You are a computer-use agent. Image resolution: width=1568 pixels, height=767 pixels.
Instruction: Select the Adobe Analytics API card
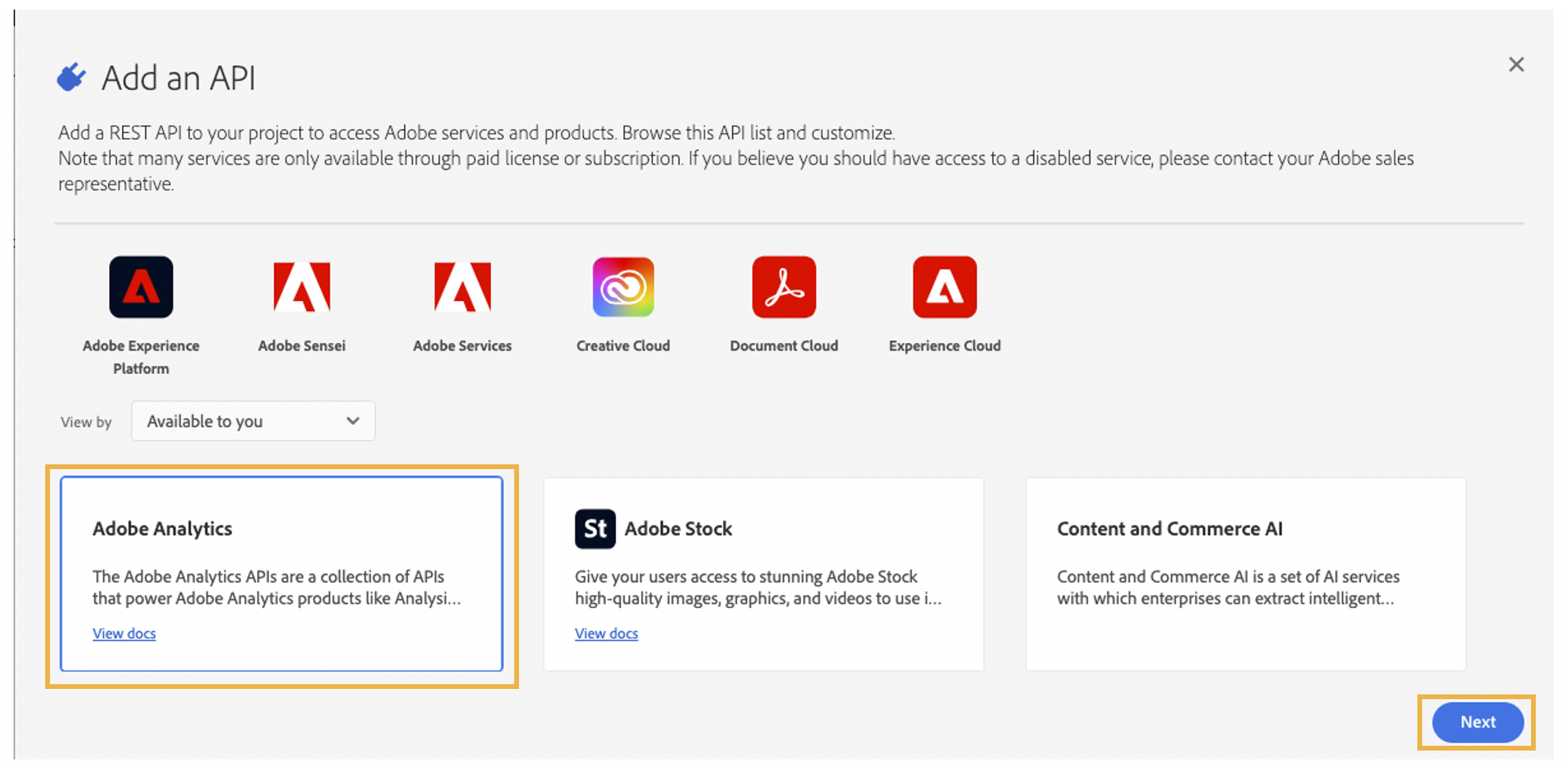pyautogui.click(x=281, y=574)
